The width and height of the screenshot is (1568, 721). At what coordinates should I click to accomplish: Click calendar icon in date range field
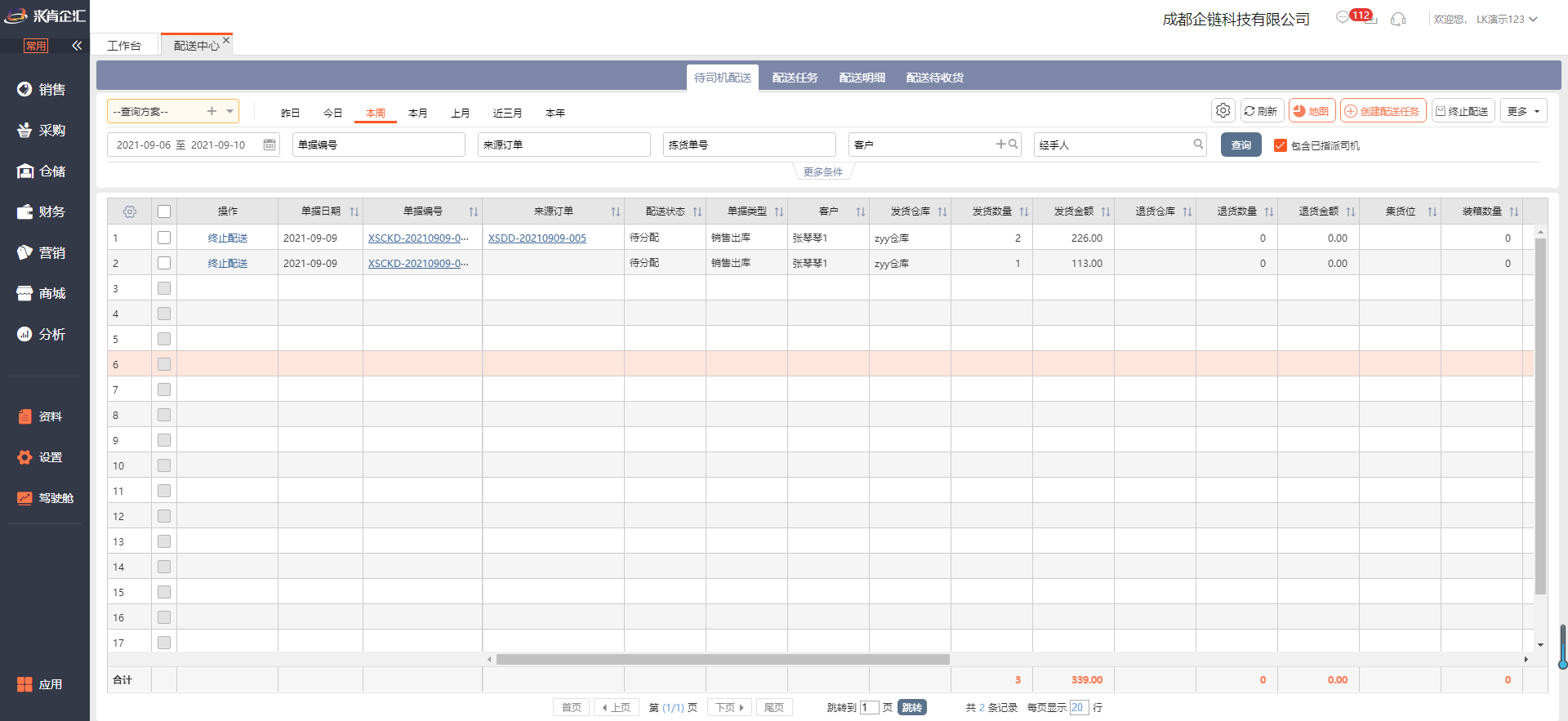tap(269, 145)
